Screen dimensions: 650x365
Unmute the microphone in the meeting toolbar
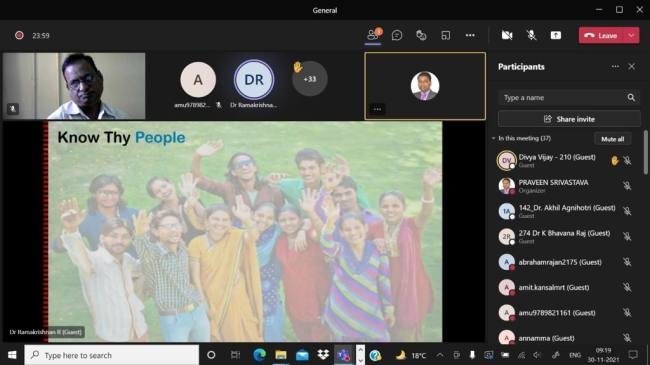coord(531,36)
